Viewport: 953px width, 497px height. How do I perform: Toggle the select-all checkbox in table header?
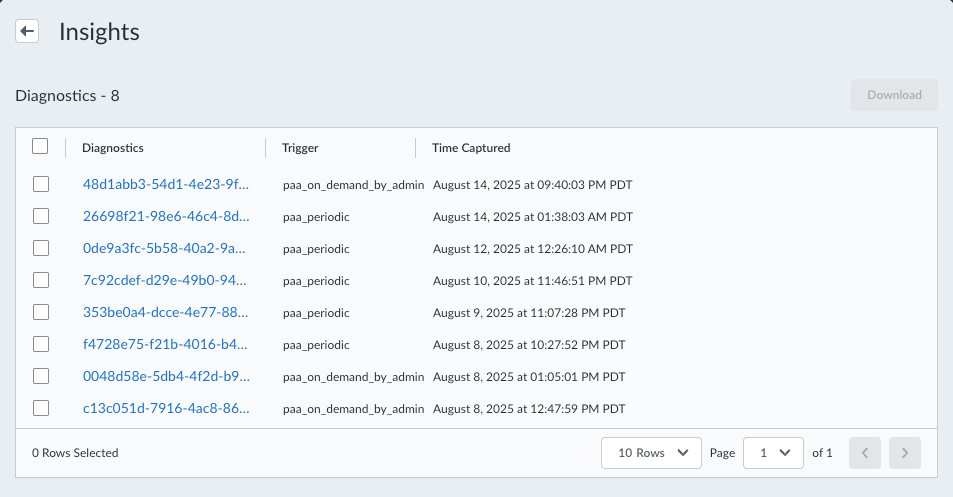pyautogui.click(x=40, y=147)
